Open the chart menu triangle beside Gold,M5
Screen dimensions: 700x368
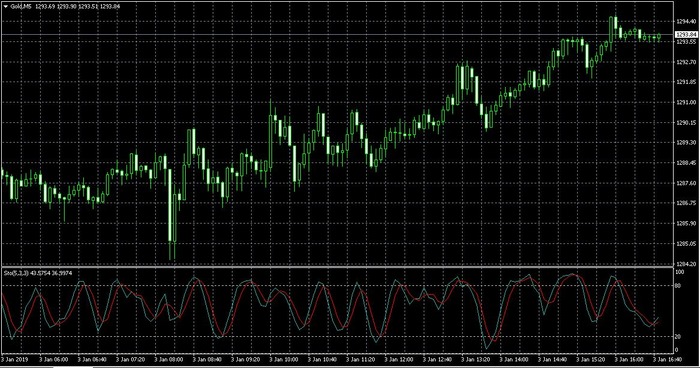(x=6, y=7)
